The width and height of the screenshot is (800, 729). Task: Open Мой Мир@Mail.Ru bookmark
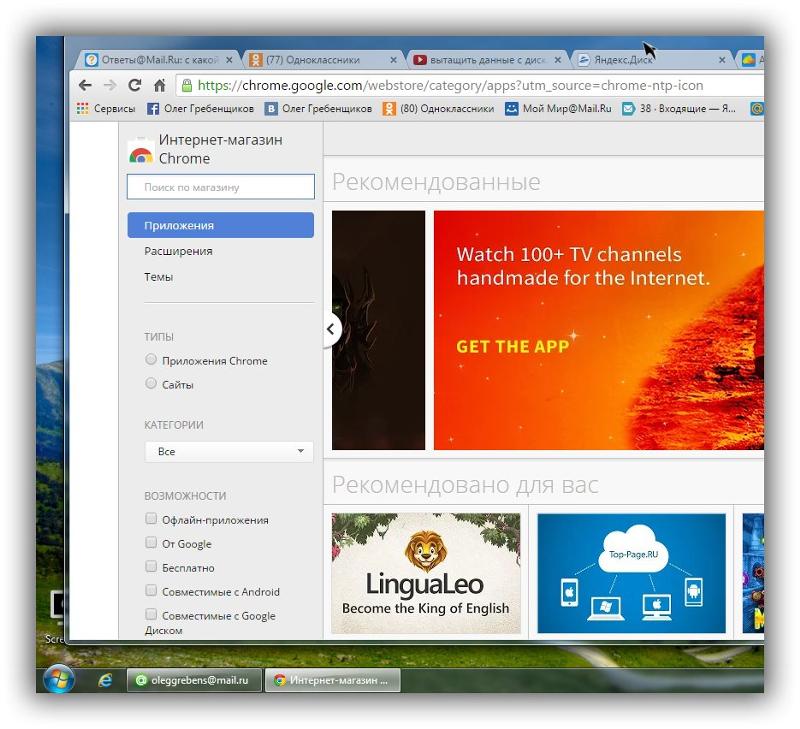(x=558, y=109)
